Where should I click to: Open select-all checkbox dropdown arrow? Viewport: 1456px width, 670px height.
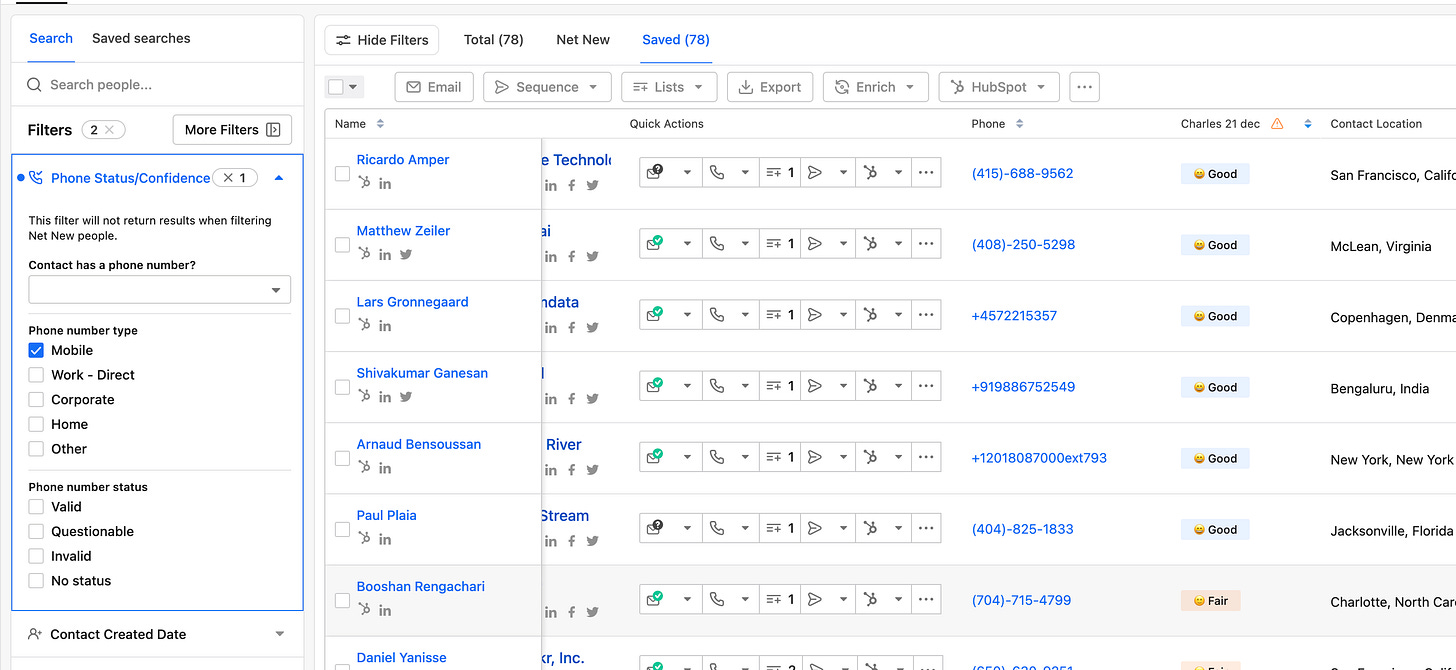[x=353, y=87]
